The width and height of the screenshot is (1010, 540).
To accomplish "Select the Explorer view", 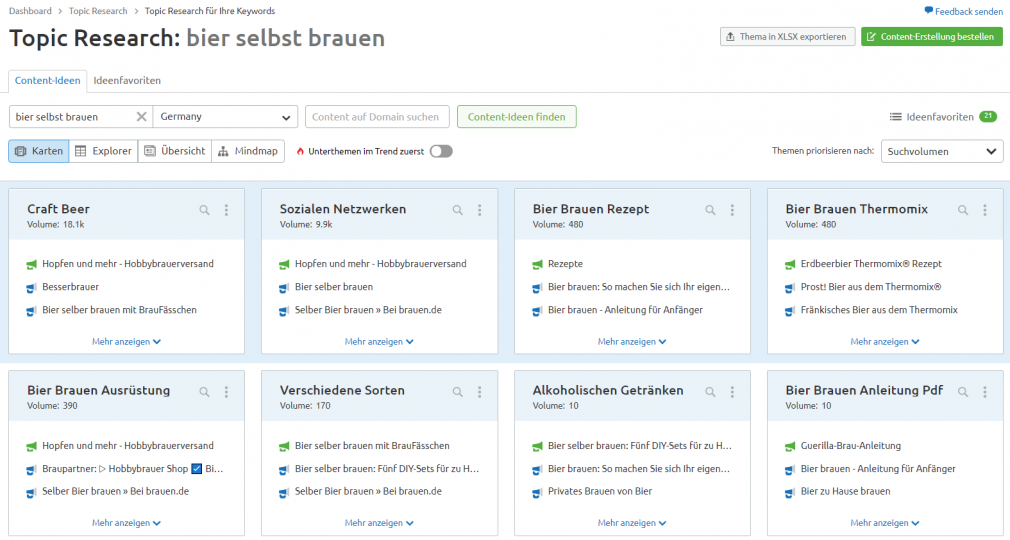I will pos(103,151).
